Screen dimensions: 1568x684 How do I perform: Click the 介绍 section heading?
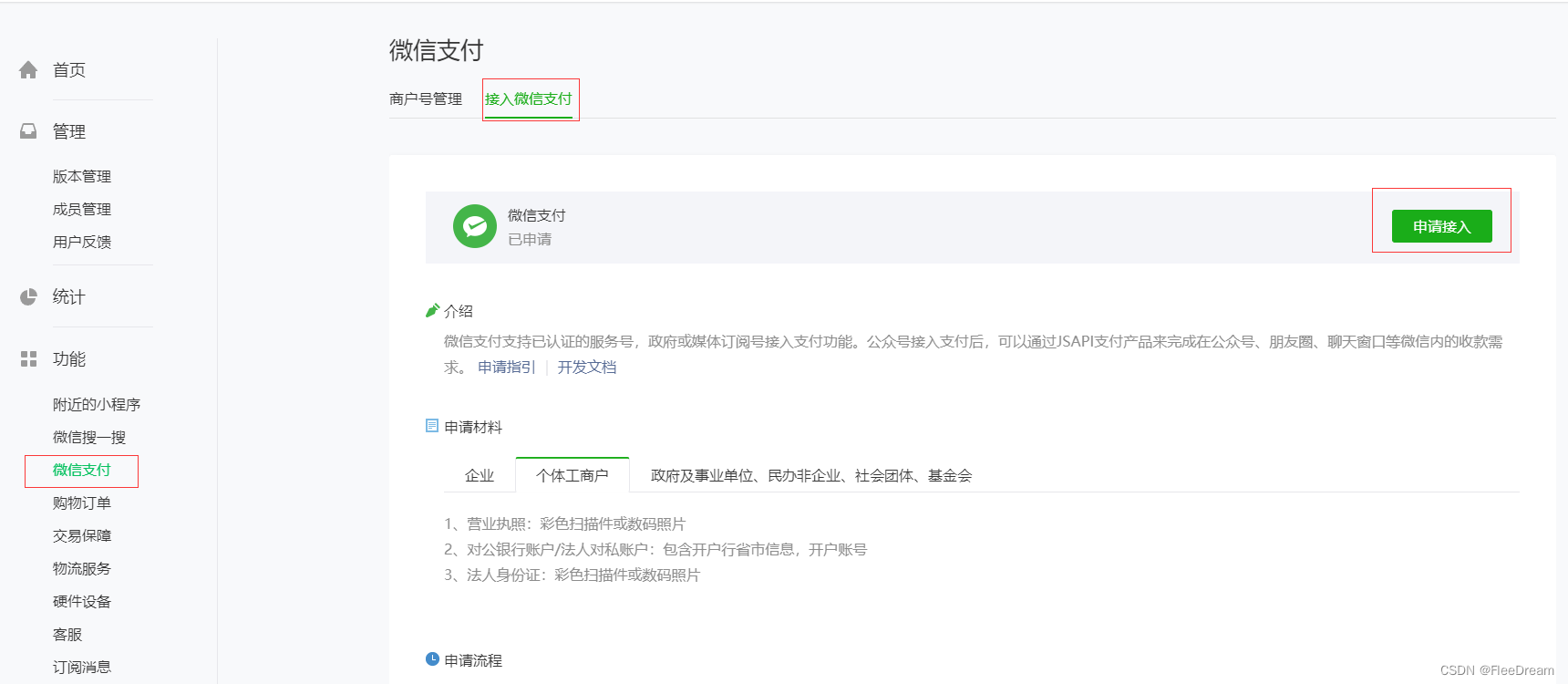point(459,311)
